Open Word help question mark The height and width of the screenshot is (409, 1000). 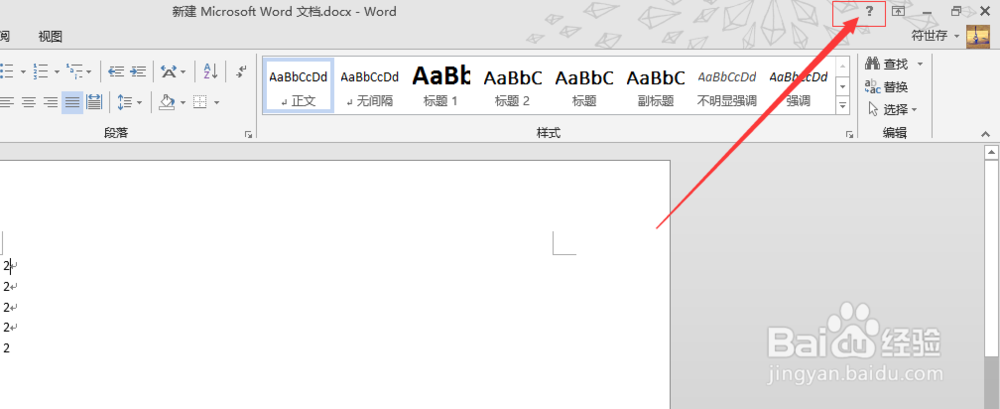(869, 11)
